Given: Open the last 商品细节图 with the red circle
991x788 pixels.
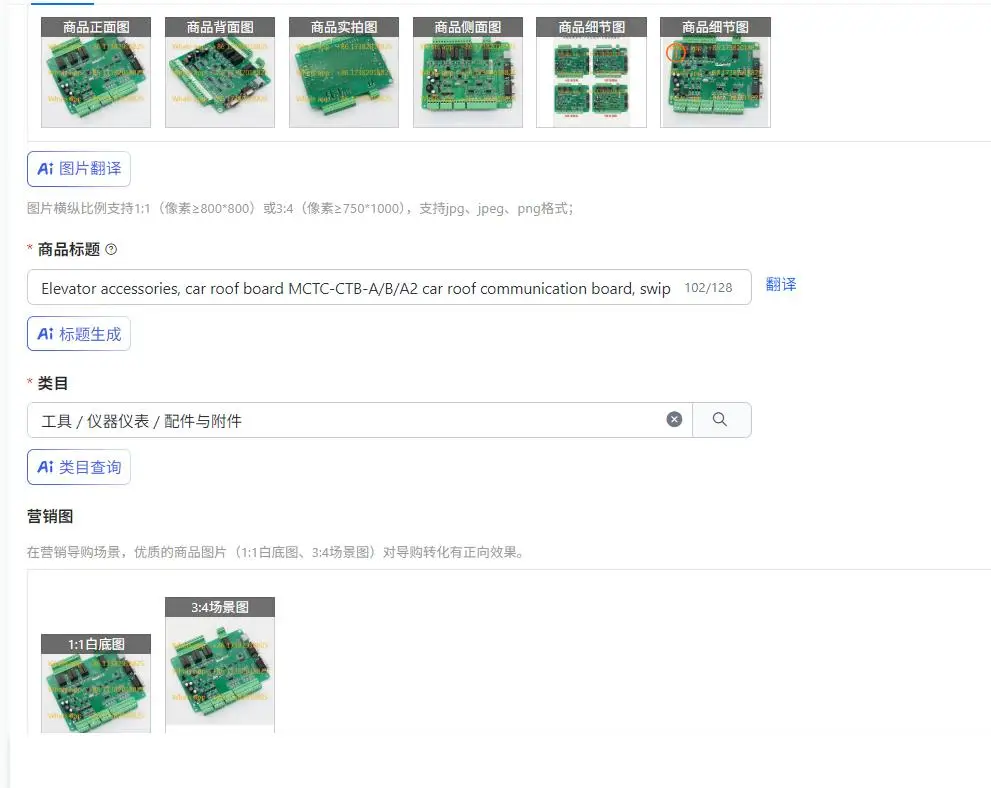Looking at the screenshot, I should point(715,73).
